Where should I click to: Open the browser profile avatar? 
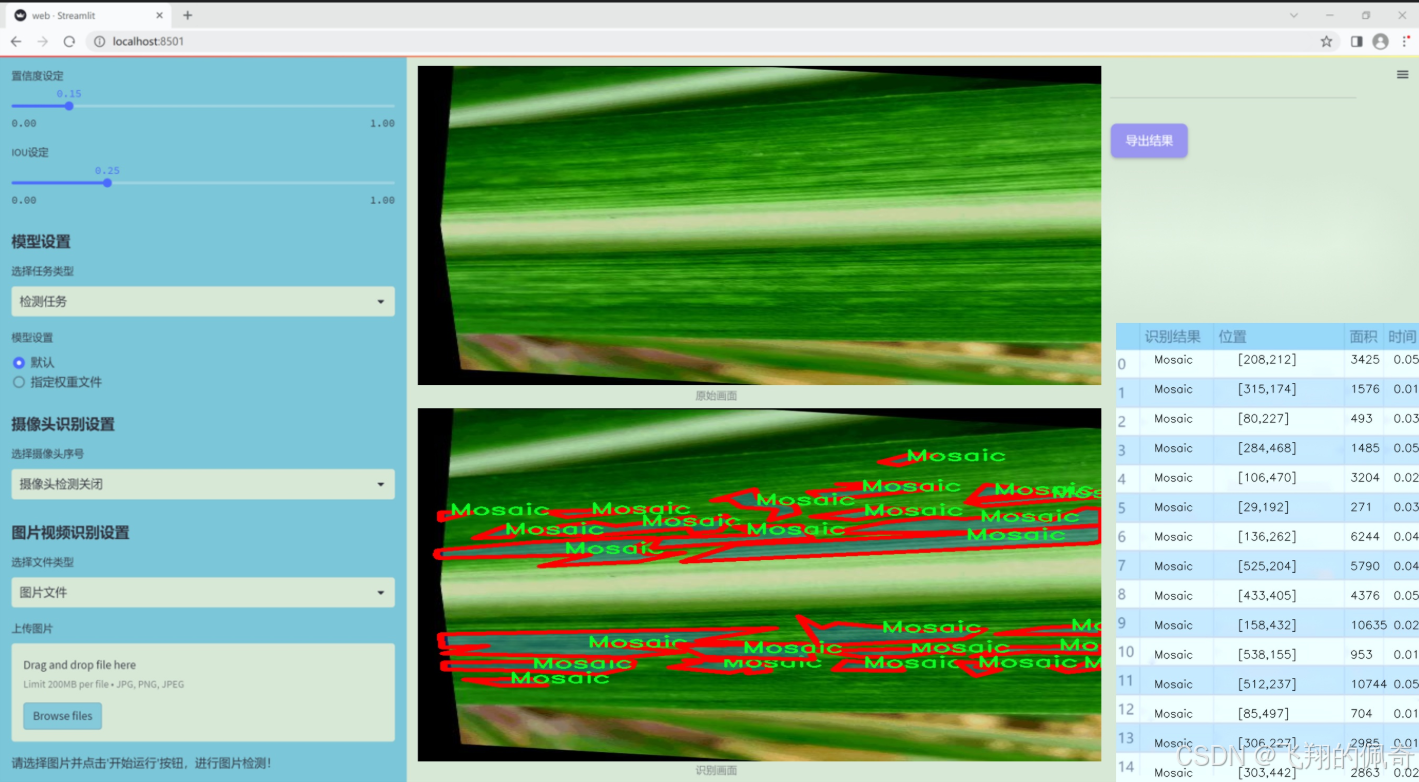tap(1380, 41)
